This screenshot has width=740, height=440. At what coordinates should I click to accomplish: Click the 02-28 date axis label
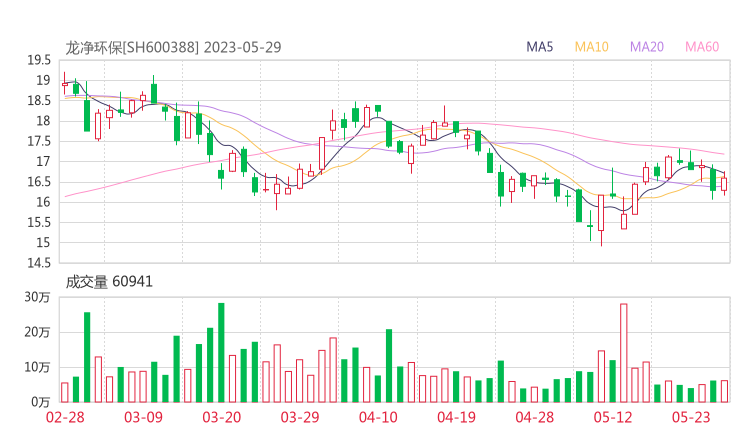coord(65,417)
